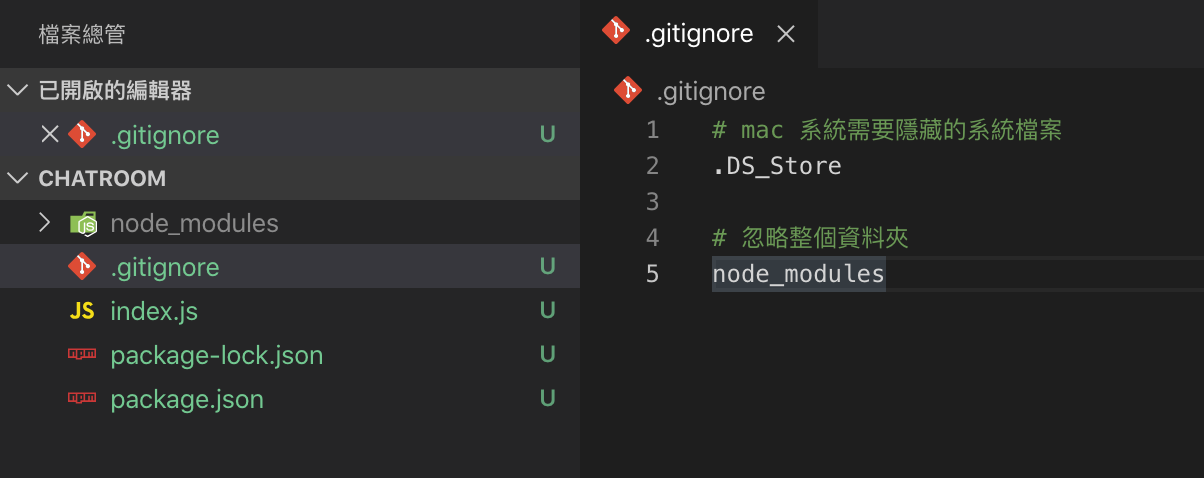This screenshot has height=478, width=1204.
Task: Click the git icon in the .gitignore tab
Action: pyautogui.click(x=615, y=33)
